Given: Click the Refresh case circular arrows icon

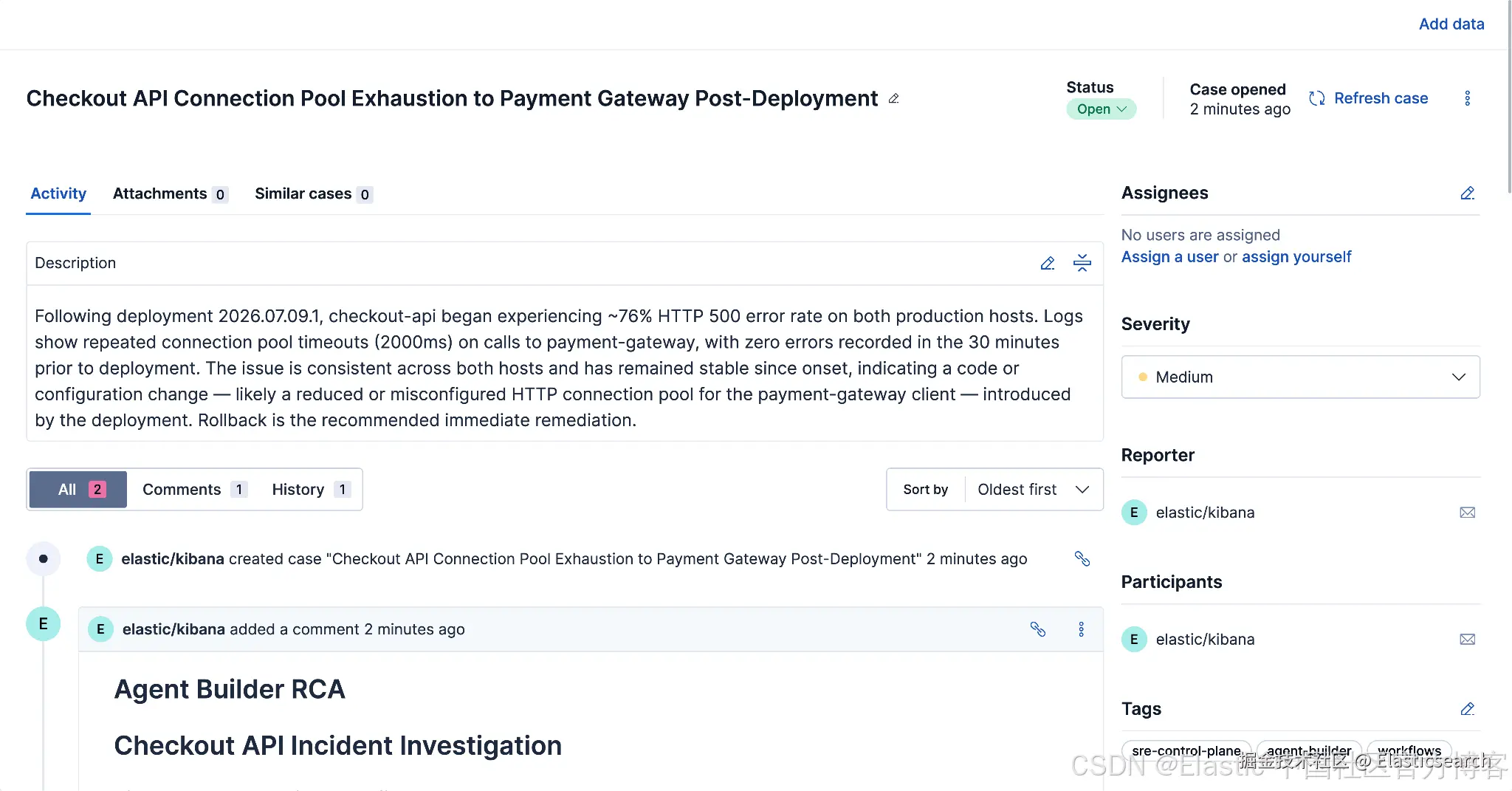Looking at the screenshot, I should tap(1316, 98).
